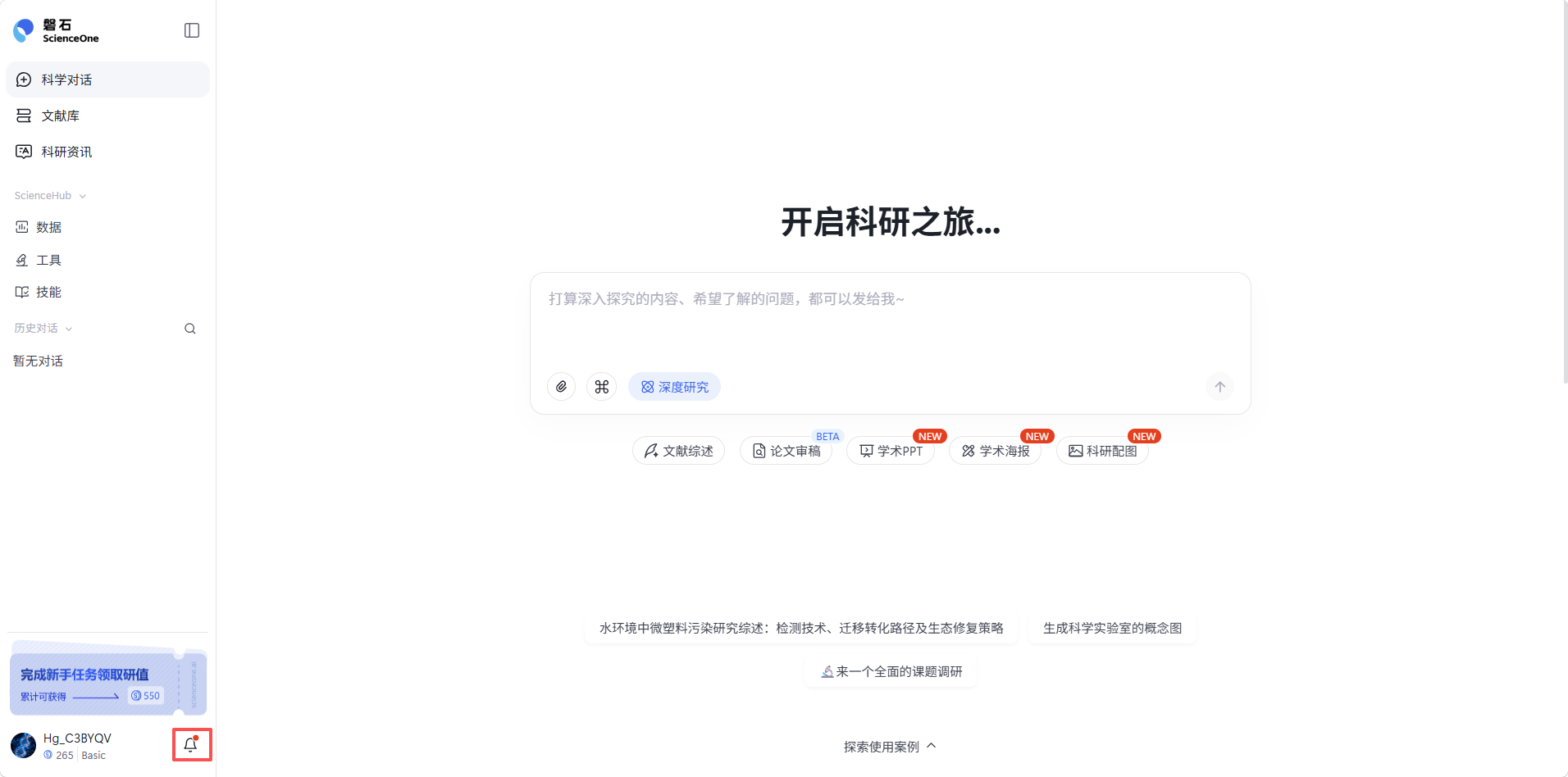Open 技能 under ScienceHub

[107, 292]
